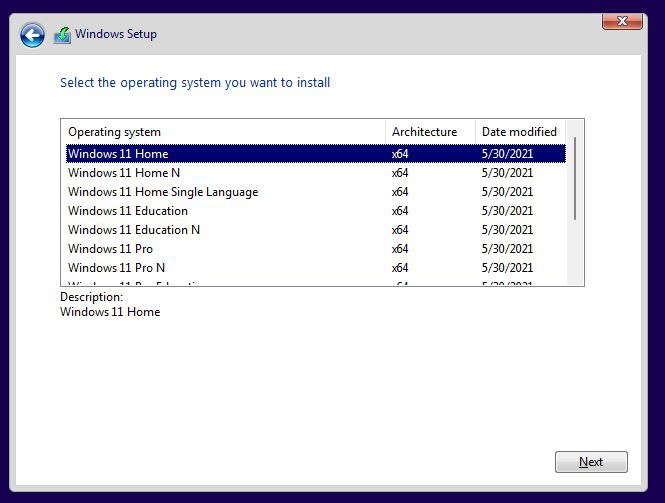Pick Windows 11 Education N entry
This screenshot has height=503, width=665.
[134, 230]
